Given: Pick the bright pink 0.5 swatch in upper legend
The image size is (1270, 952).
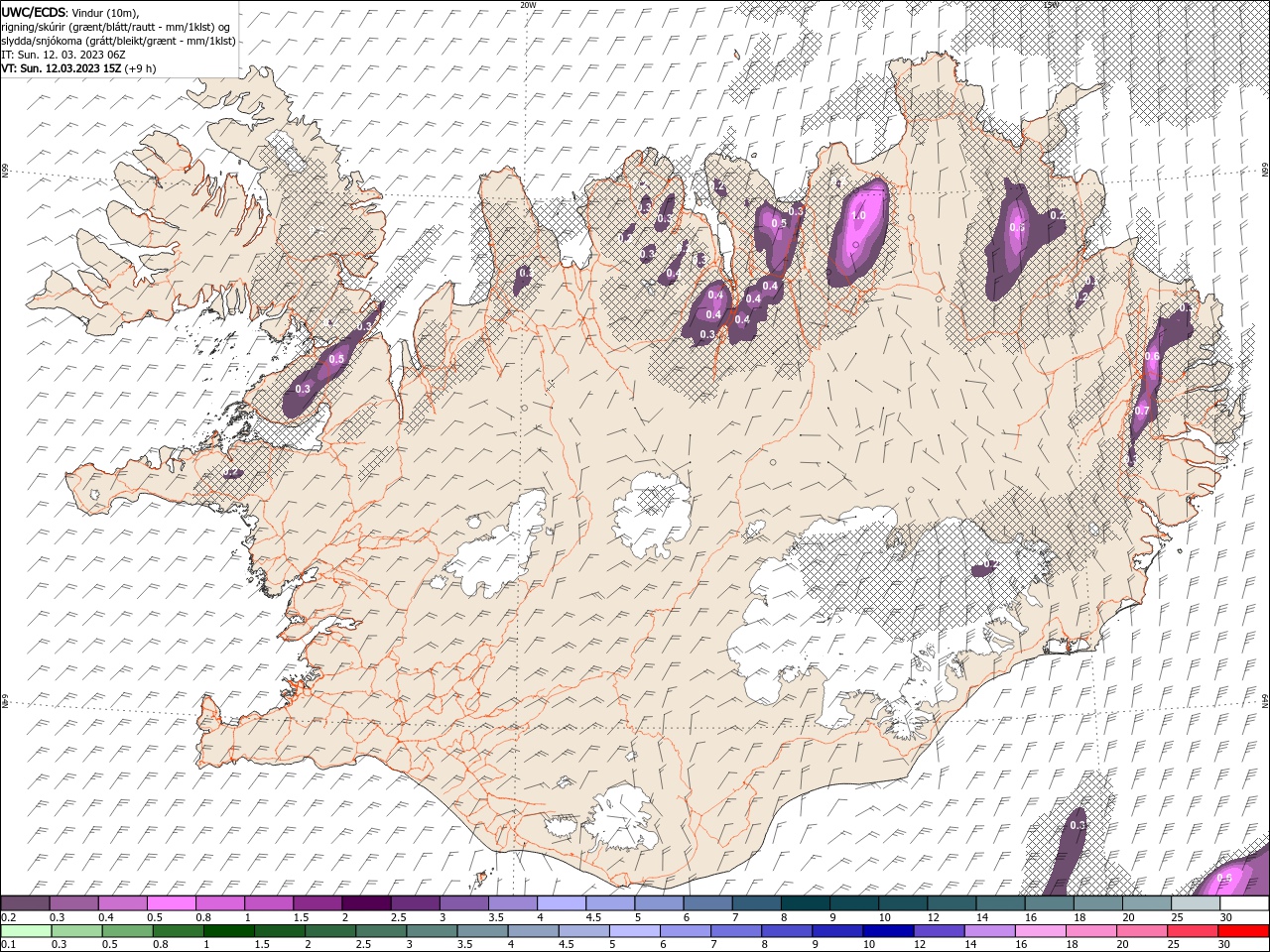Looking at the screenshot, I should coord(171,903).
